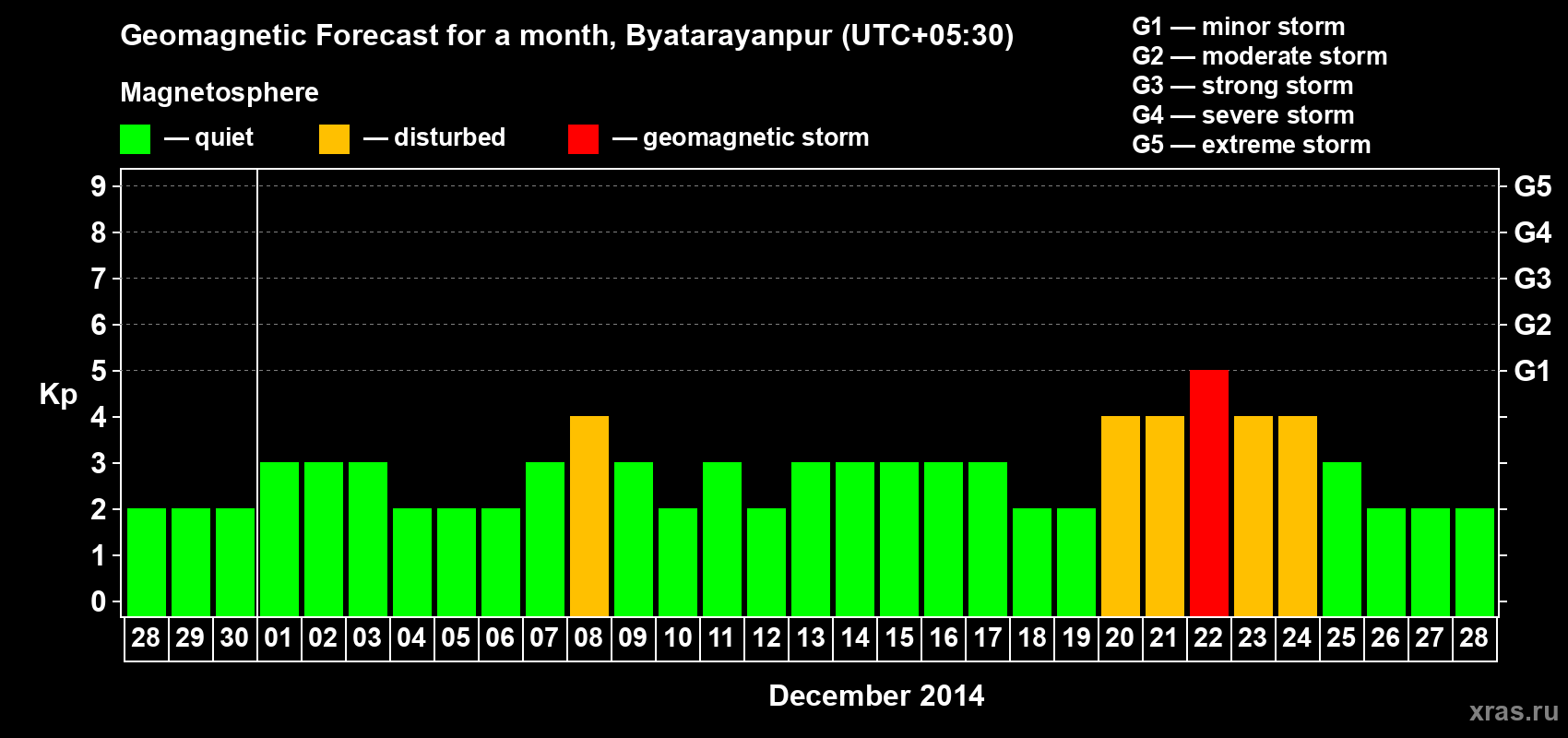The width and height of the screenshot is (1568, 738).
Task: Click the green bar for December 07
Action: point(545,539)
